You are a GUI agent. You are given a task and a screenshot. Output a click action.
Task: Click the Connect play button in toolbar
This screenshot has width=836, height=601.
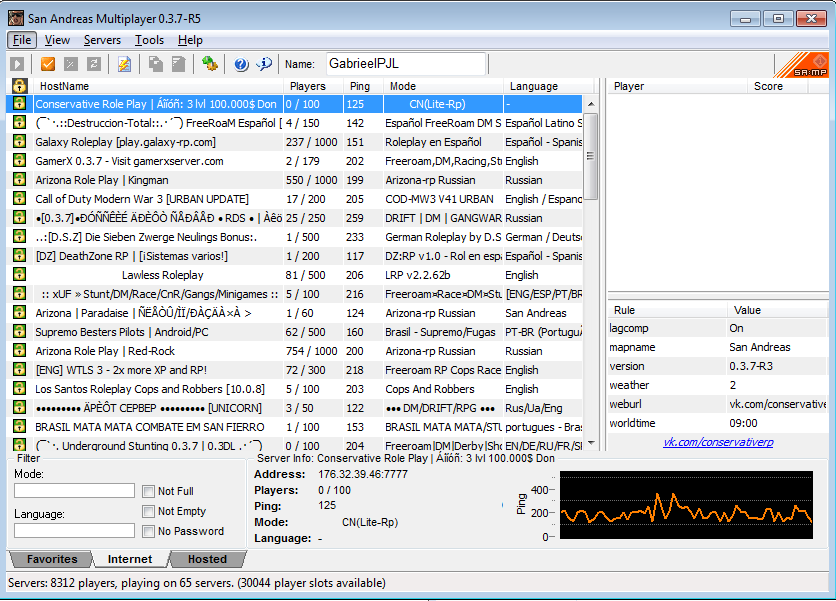tap(17, 64)
